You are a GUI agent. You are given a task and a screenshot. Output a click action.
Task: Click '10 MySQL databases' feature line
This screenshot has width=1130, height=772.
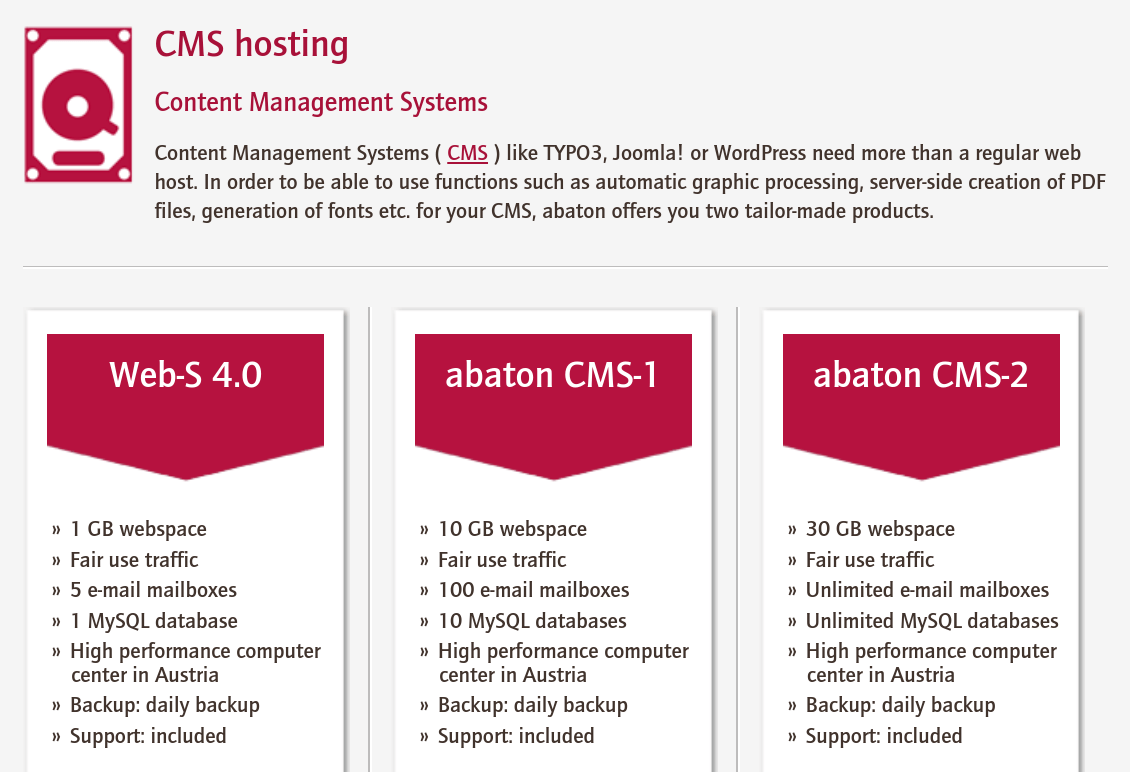(x=533, y=621)
